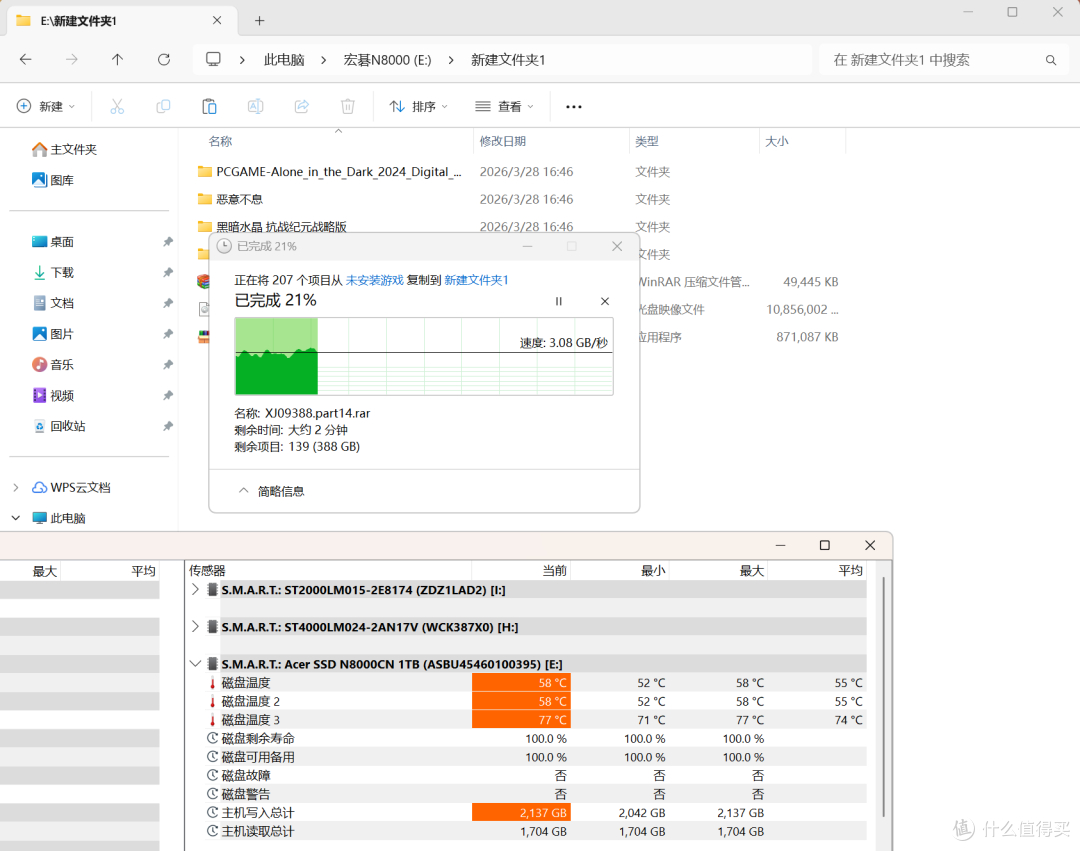Click the 新建文件夹1 destination link
This screenshot has width=1080, height=851.
click(x=476, y=280)
